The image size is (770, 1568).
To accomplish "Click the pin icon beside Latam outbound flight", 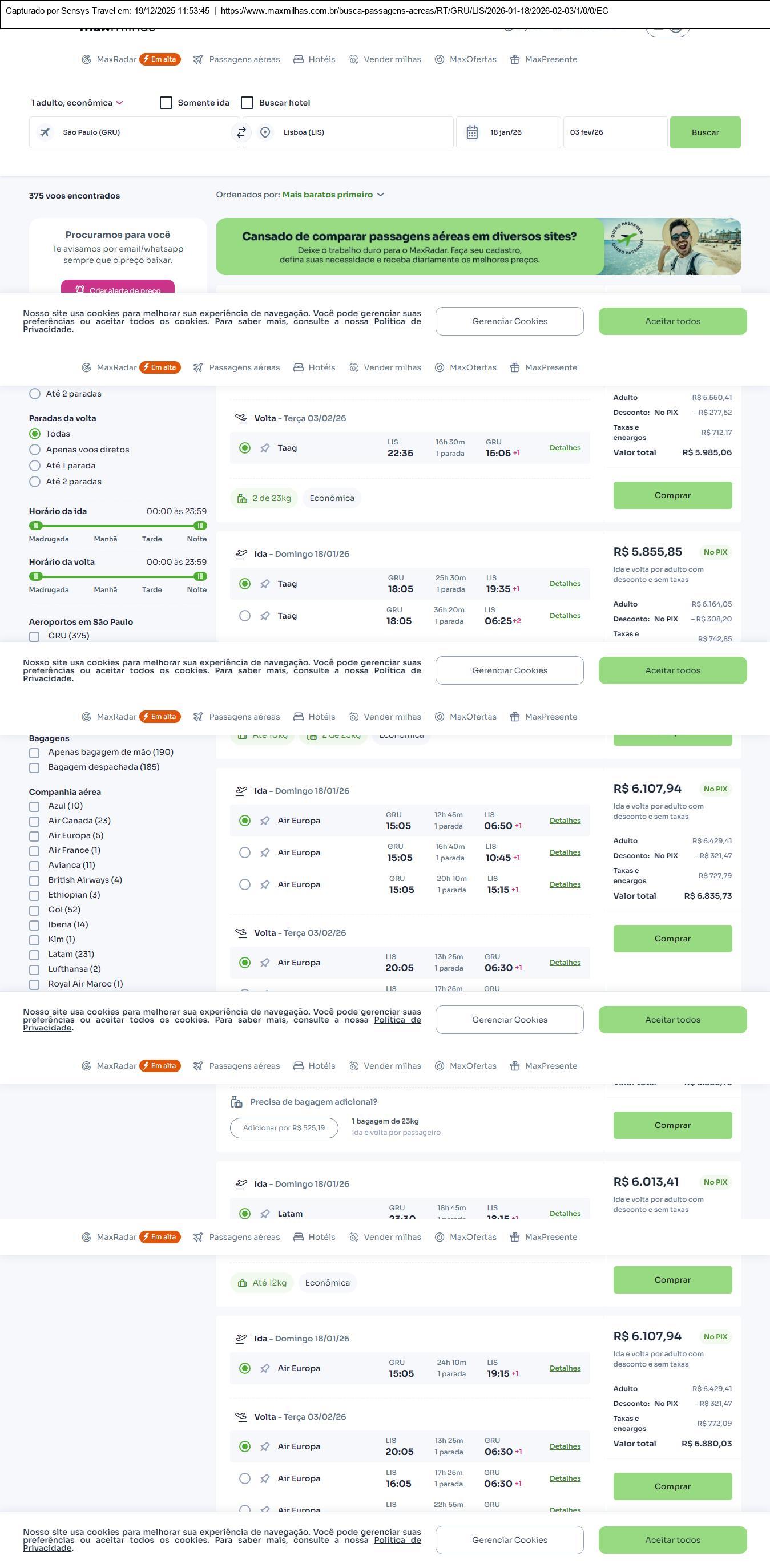I will pos(265,1214).
